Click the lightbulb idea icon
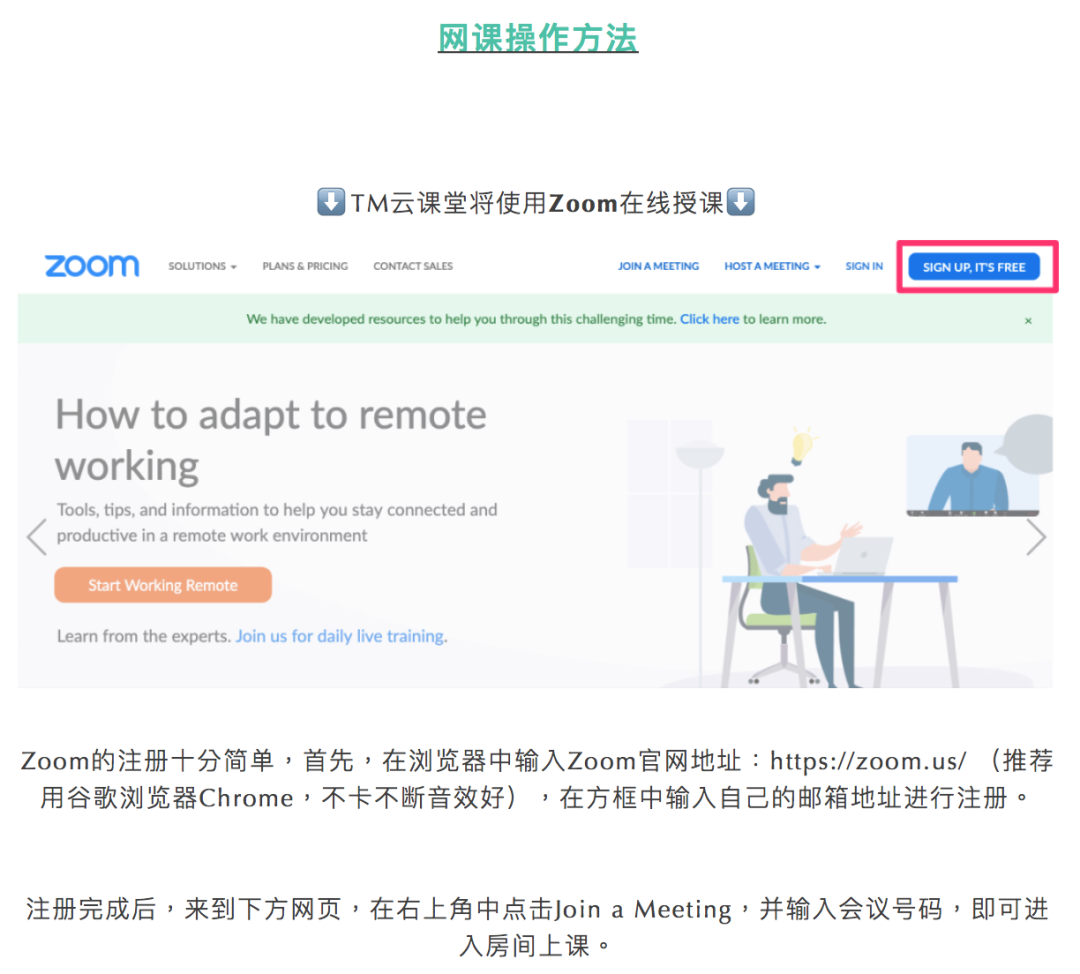1080x974 pixels. pyautogui.click(x=801, y=446)
